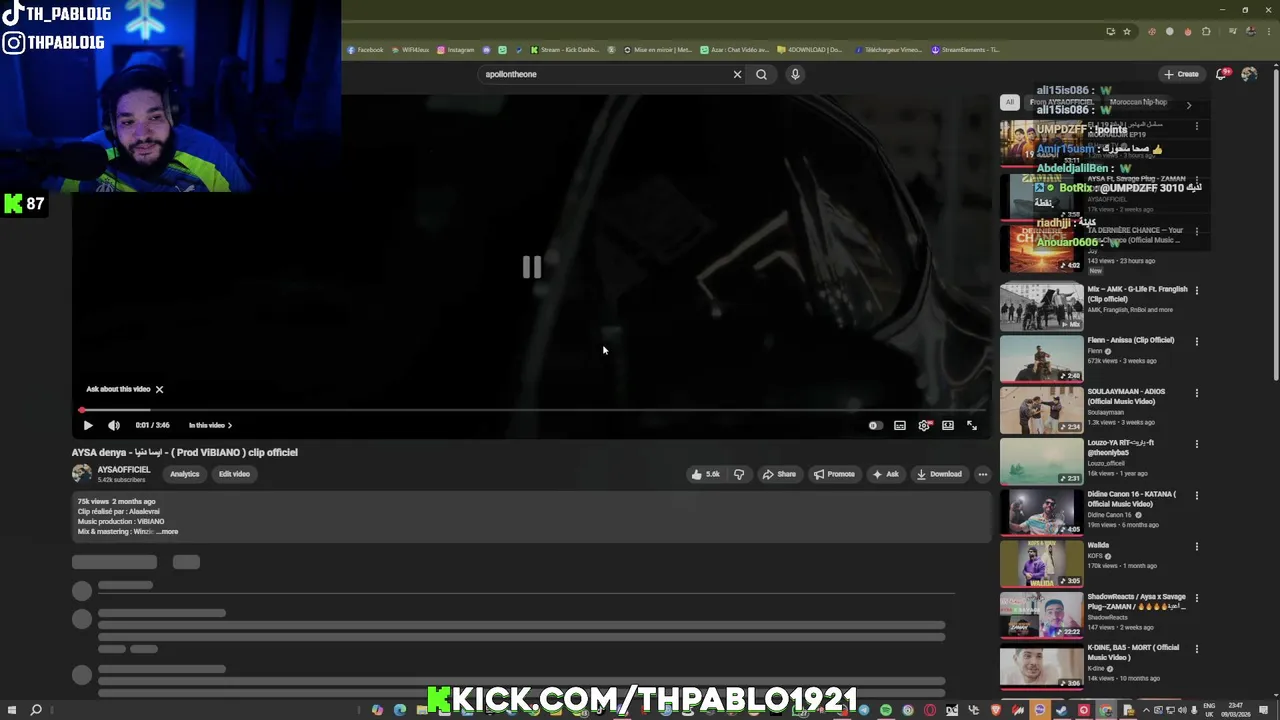The image size is (1280, 720).
Task: Open the Instagram bookmark
Action: [x=456, y=50]
